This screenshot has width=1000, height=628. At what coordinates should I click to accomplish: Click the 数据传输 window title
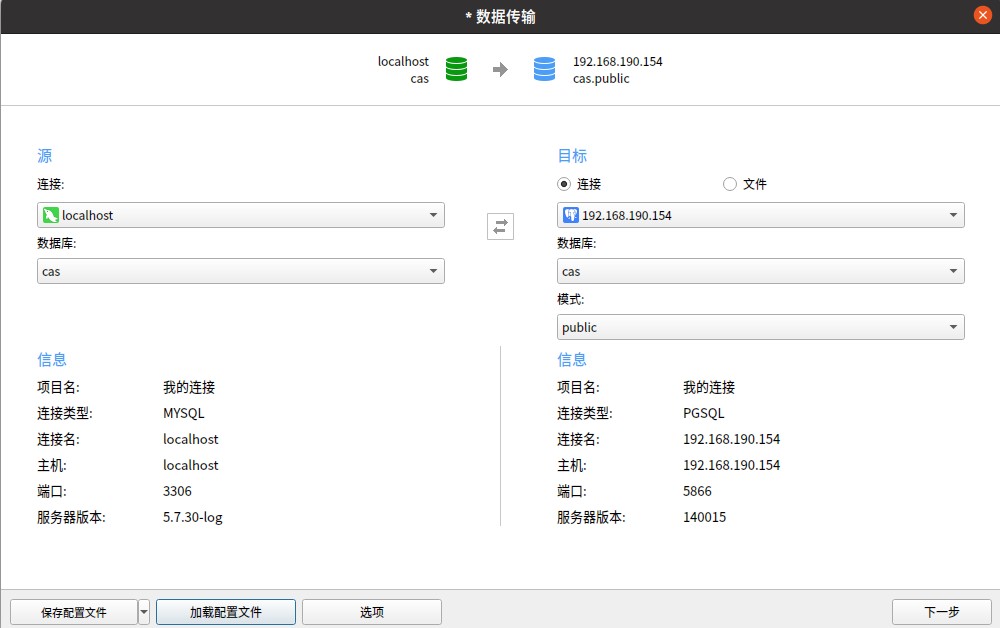coord(501,17)
